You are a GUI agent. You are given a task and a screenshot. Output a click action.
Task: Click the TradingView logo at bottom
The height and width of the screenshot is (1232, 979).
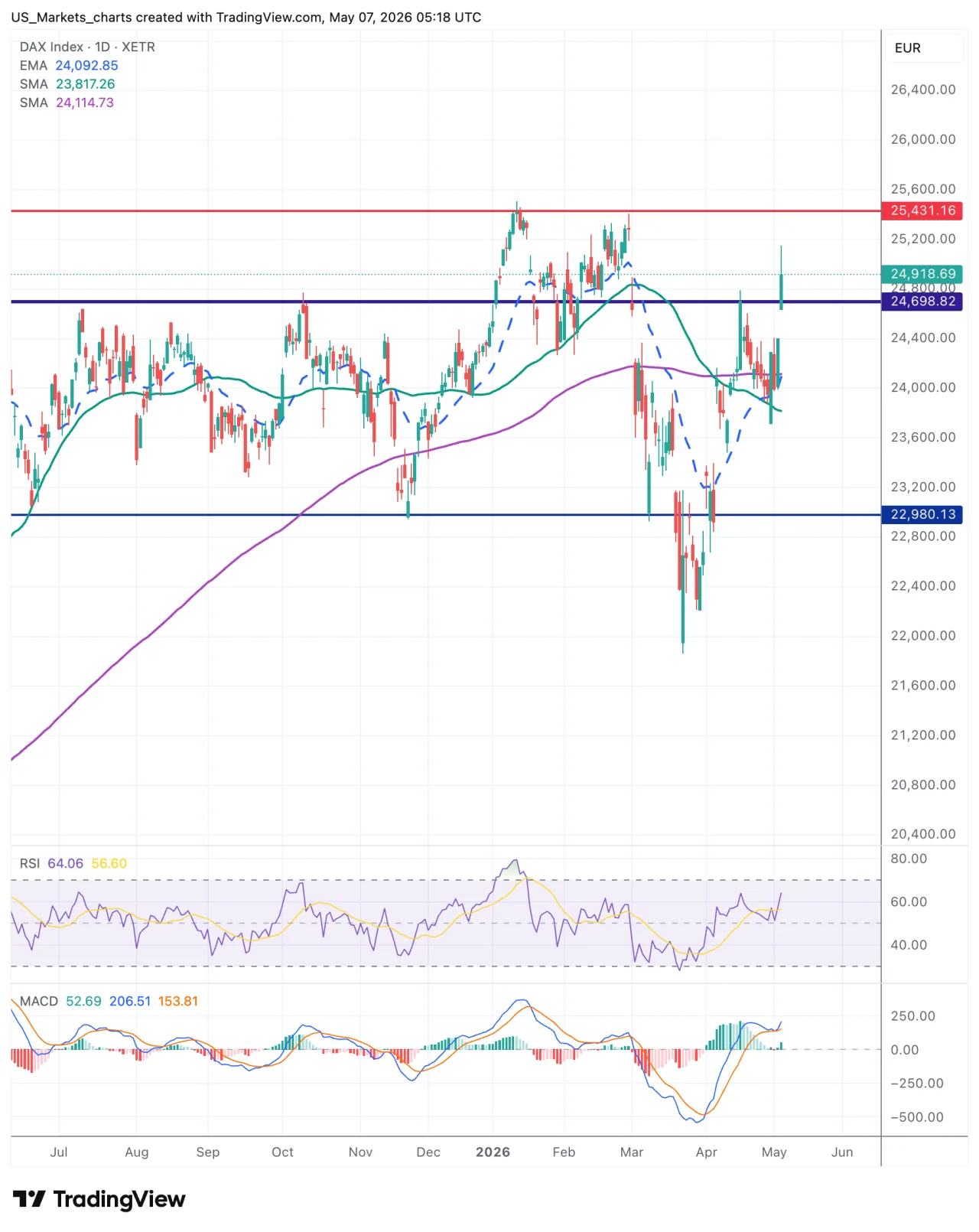point(99,1199)
